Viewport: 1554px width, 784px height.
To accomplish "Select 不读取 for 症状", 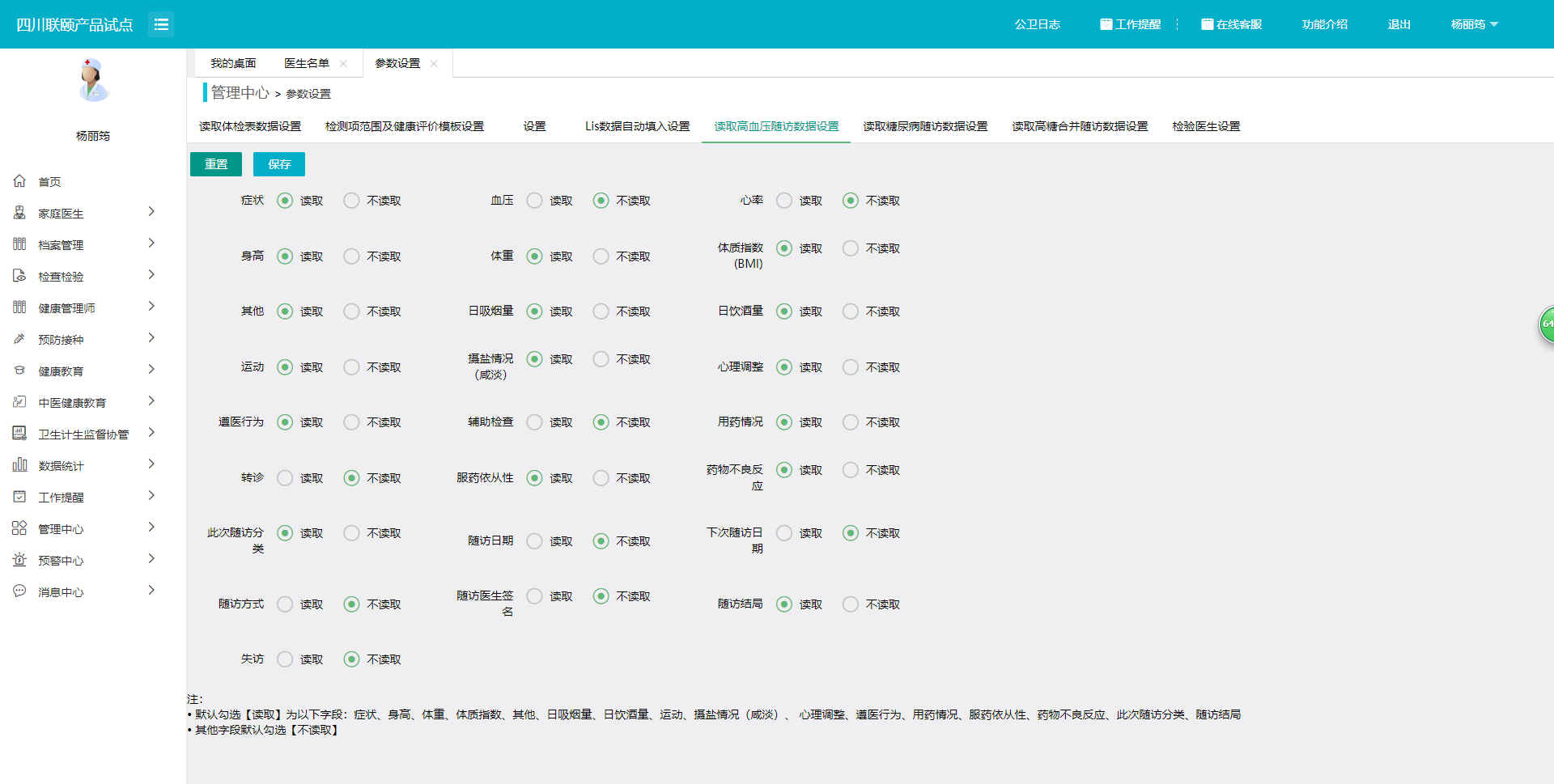I will 351,201.
